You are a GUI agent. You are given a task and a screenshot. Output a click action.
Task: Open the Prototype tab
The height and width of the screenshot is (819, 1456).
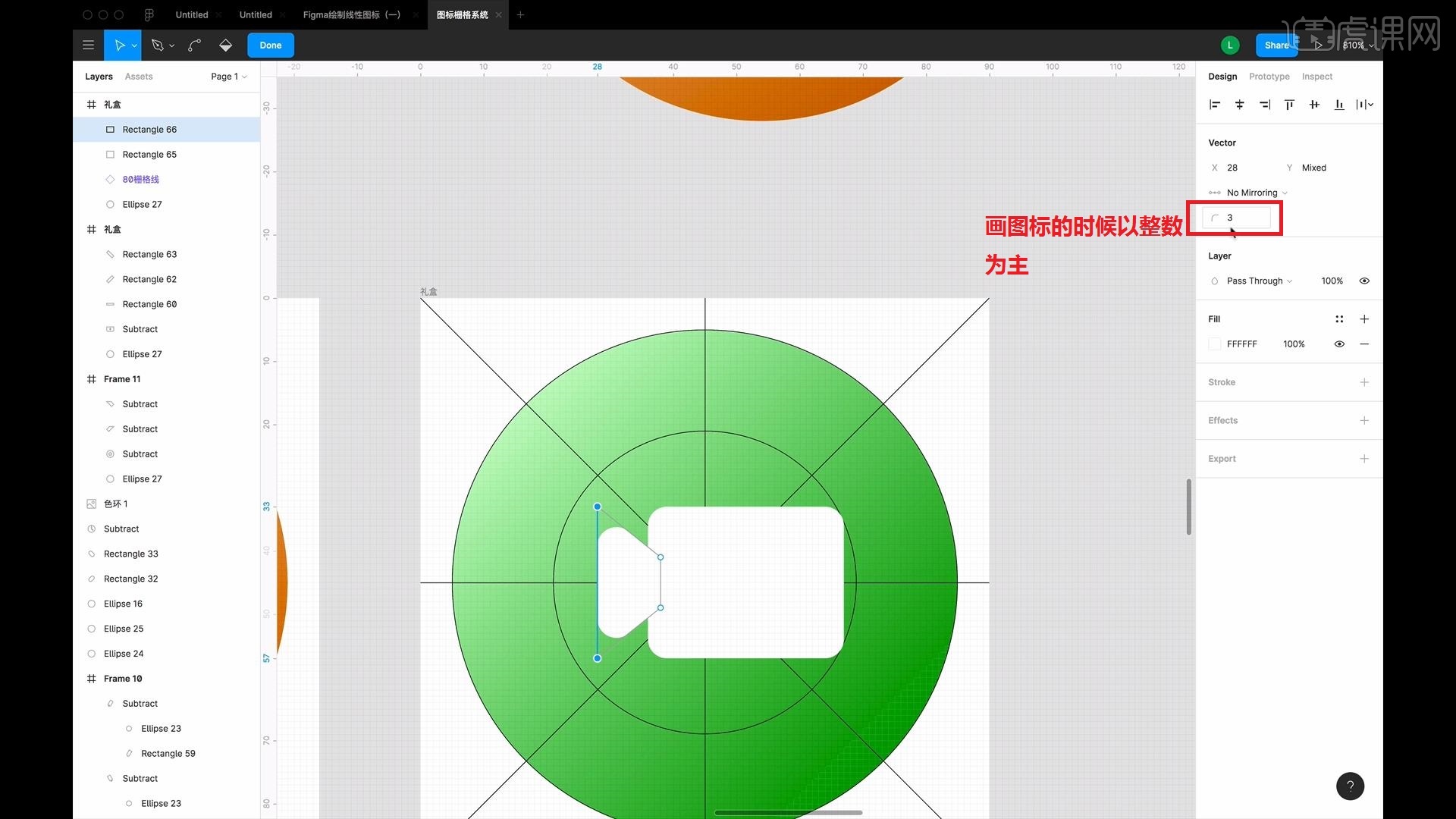1269,77
